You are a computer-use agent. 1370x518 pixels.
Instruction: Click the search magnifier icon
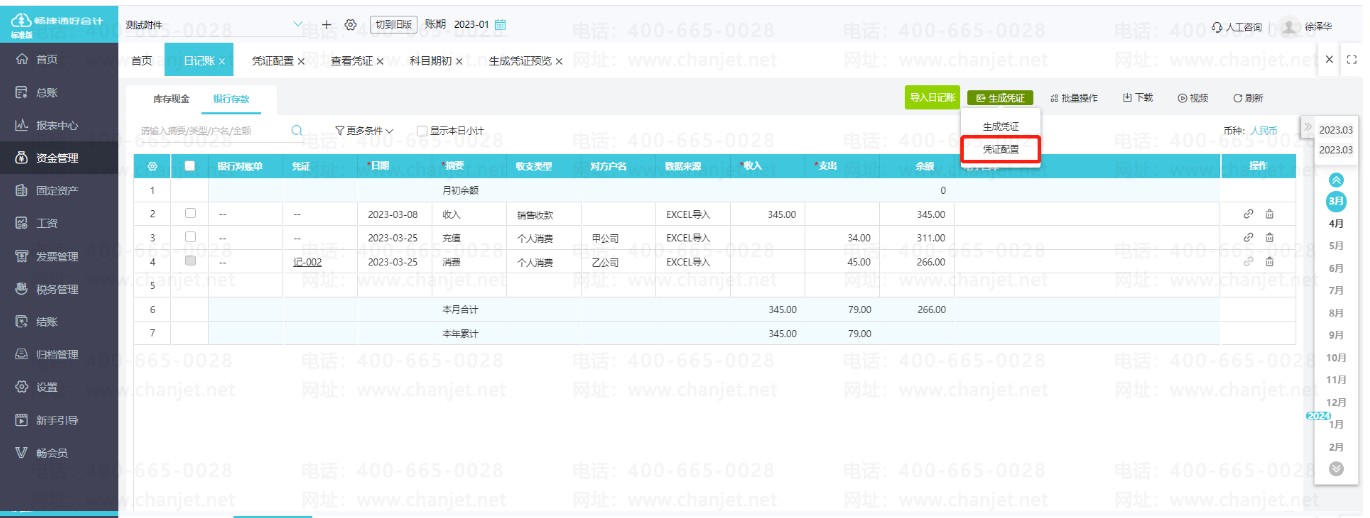point(297,130)
